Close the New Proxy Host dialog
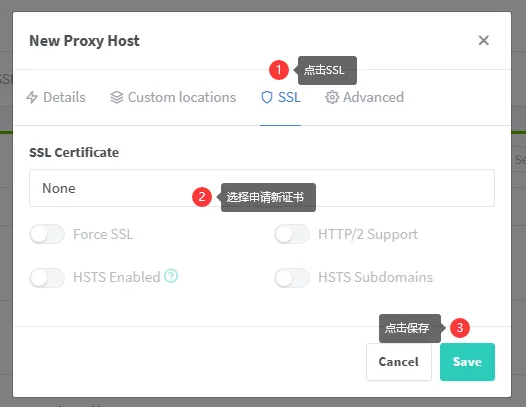The width and height of the screenshot is (526, 407). coord(483,41)
